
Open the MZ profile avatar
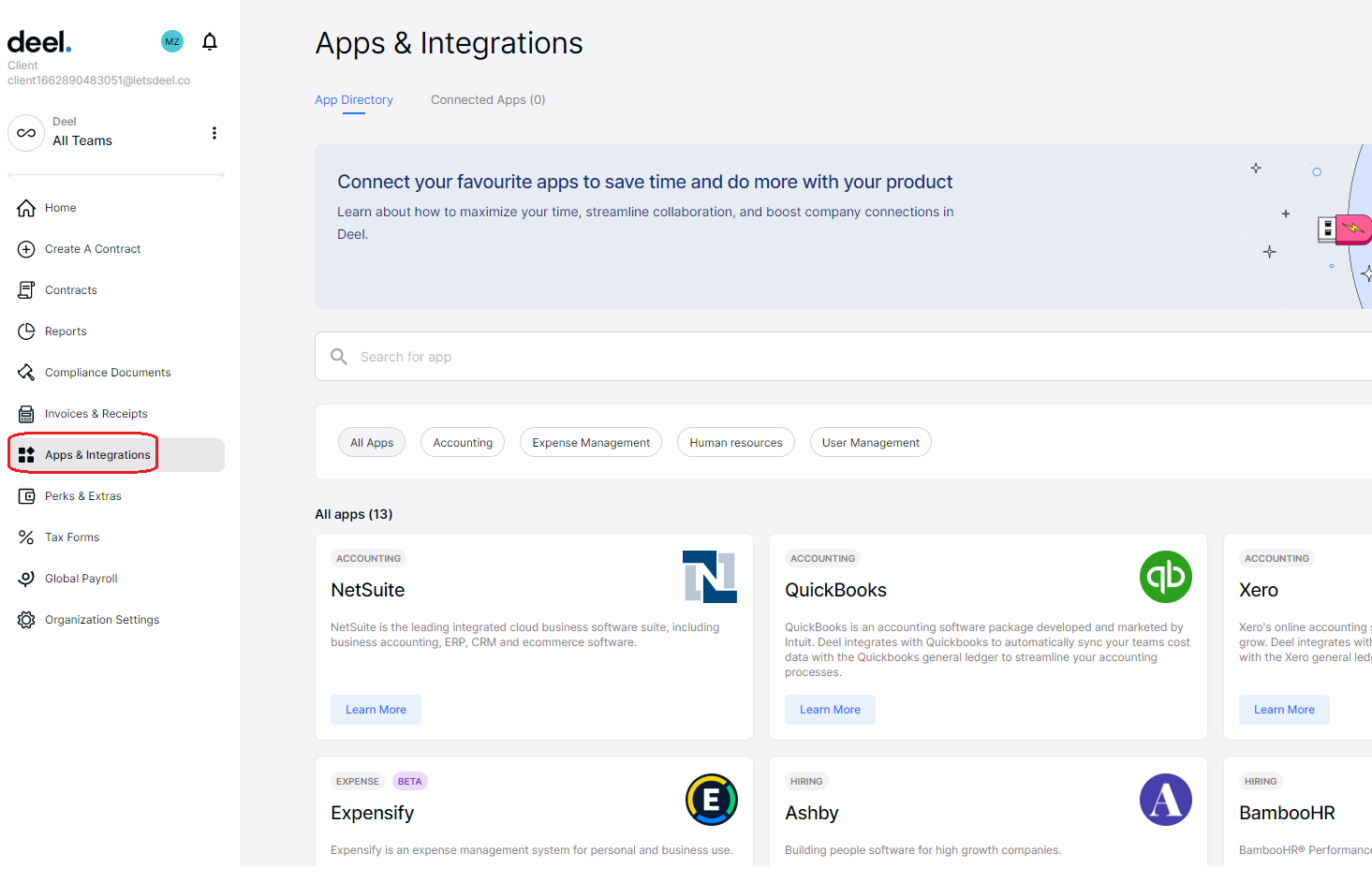tap(171, 41)
